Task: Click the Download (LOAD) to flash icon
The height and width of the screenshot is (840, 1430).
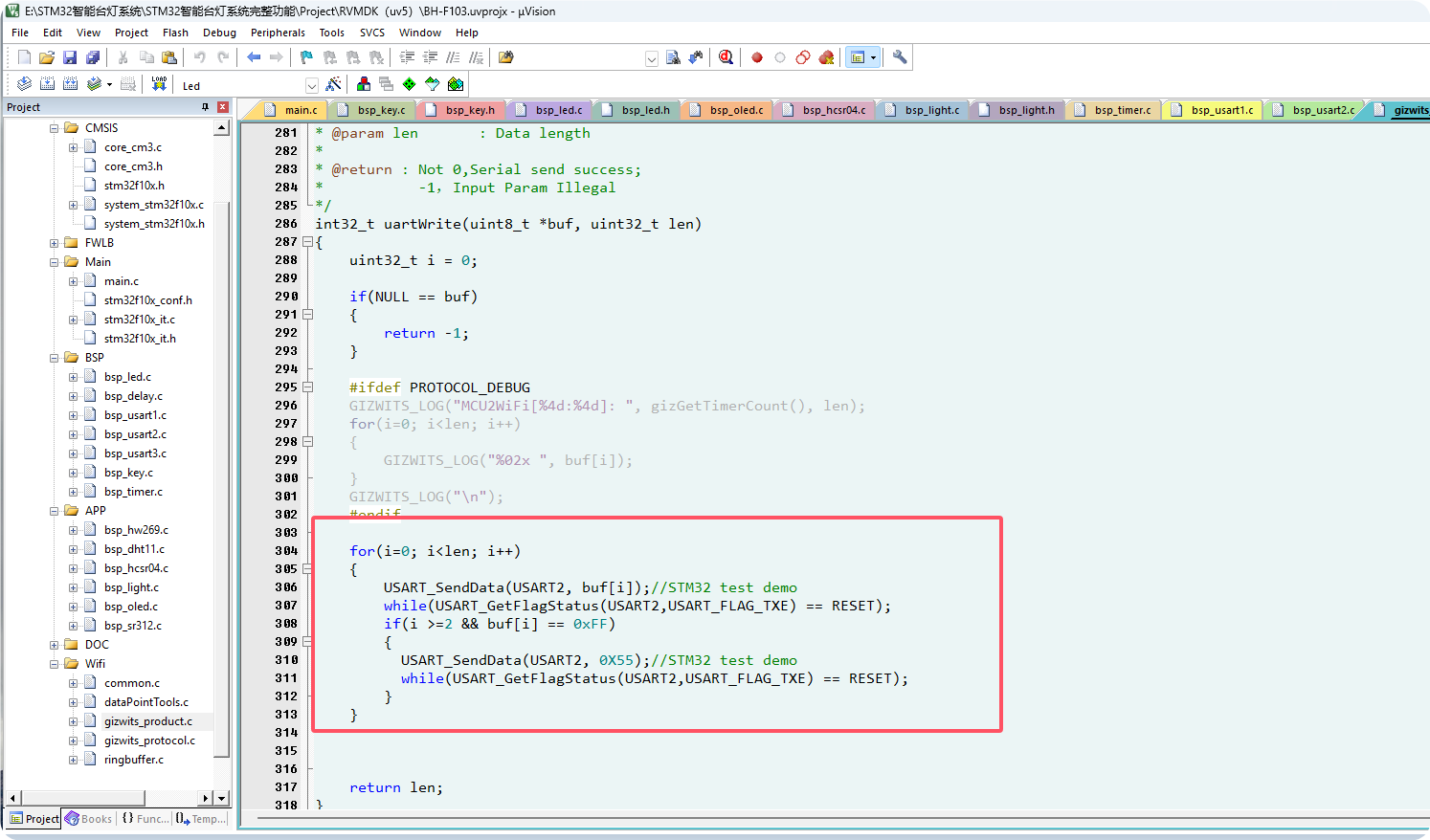Action: (159, 84)
